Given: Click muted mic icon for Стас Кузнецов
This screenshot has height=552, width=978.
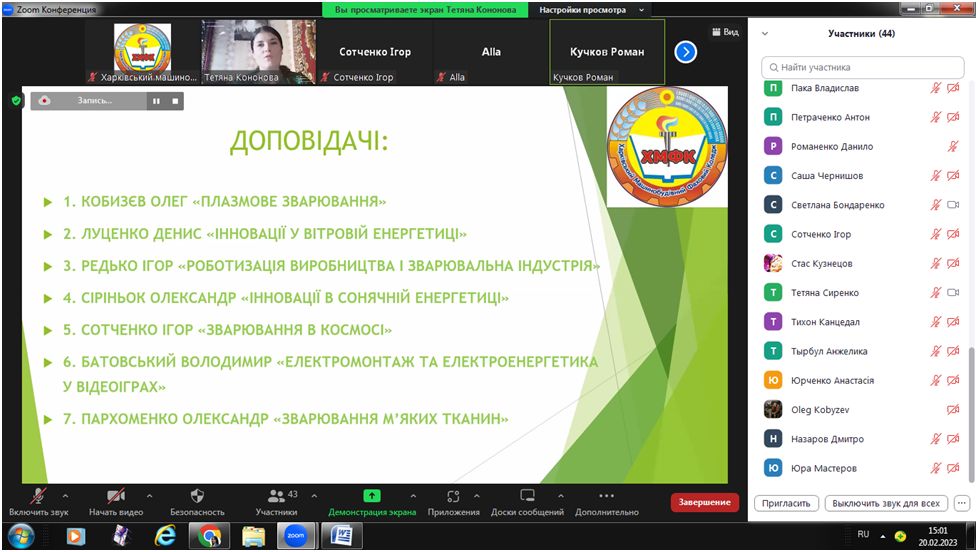Looking at the screenshot, I should pyautogui.click(x=936, y=263).
